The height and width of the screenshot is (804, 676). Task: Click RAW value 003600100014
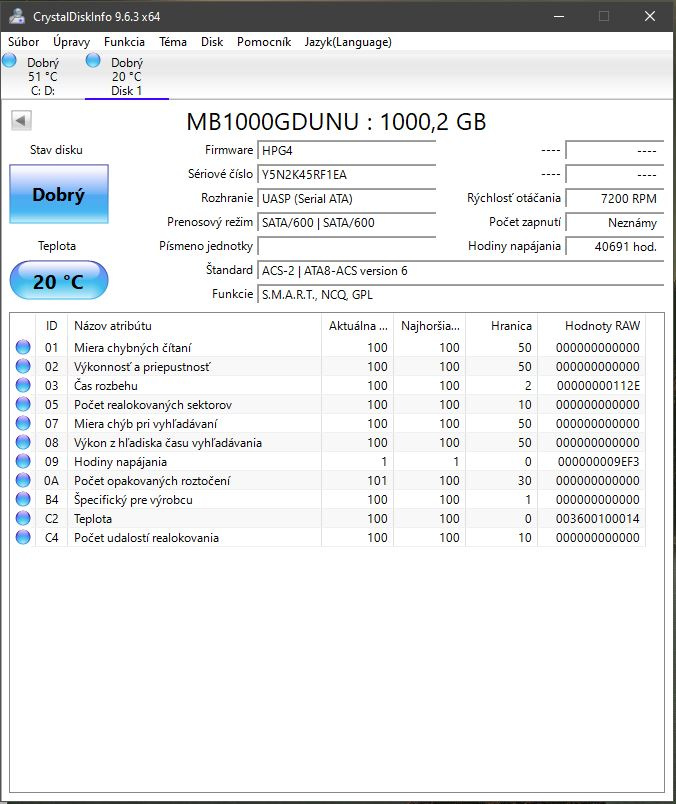click(598, 518)
